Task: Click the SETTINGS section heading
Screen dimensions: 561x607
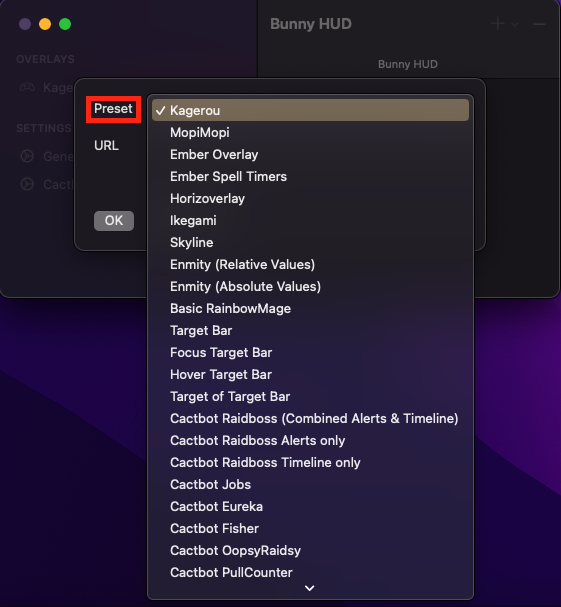Action: (x=44, y=128)
